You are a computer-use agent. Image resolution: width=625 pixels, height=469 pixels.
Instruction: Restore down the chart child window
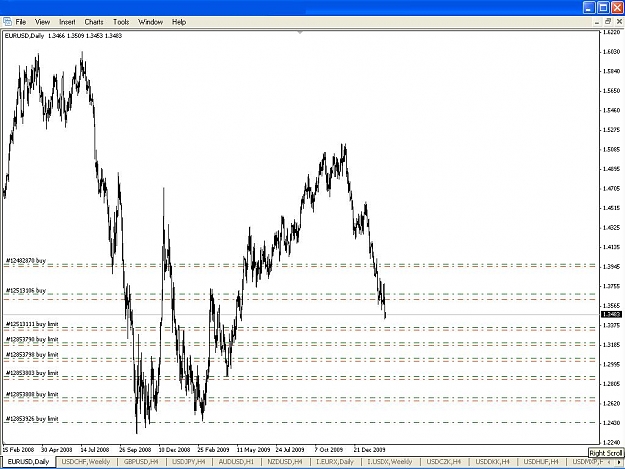click(608, 22)
